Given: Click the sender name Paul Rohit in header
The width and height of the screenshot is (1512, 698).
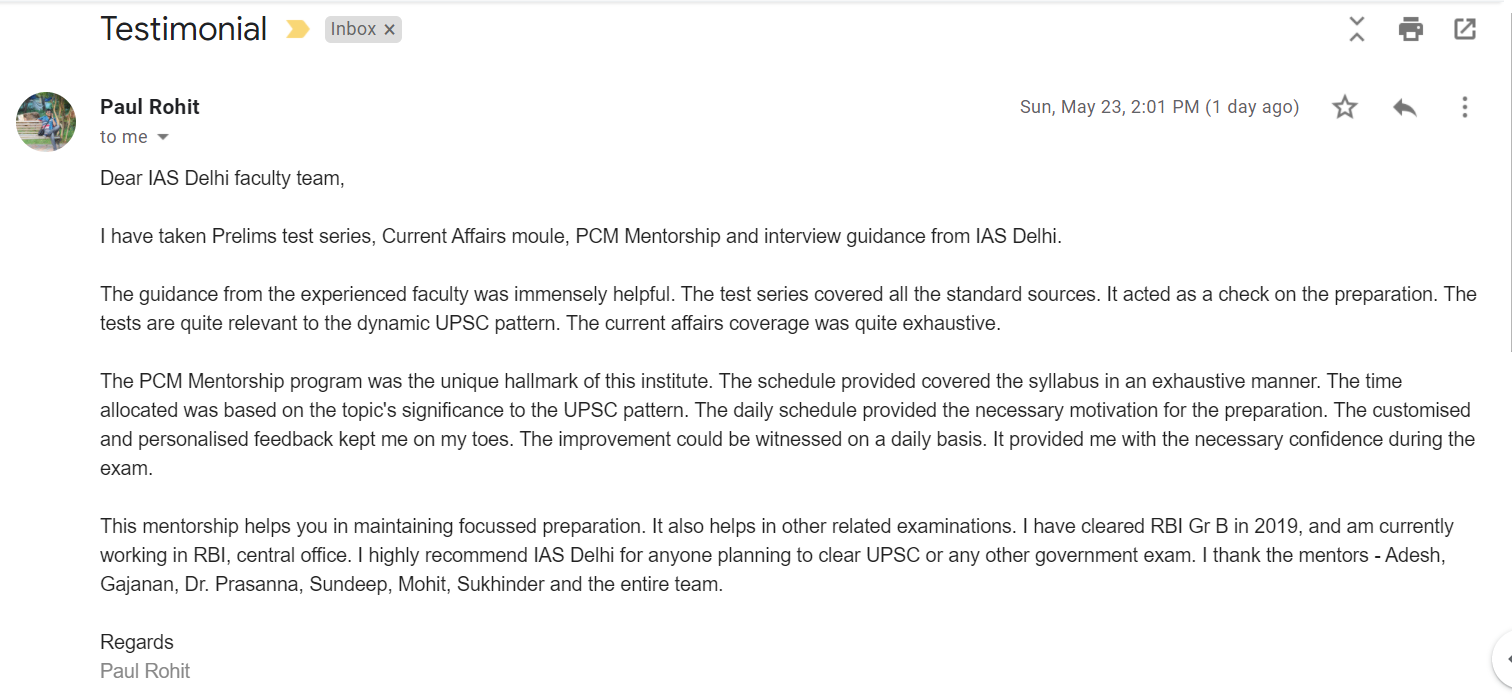Looking at the screenshot, I should (150, 107).
